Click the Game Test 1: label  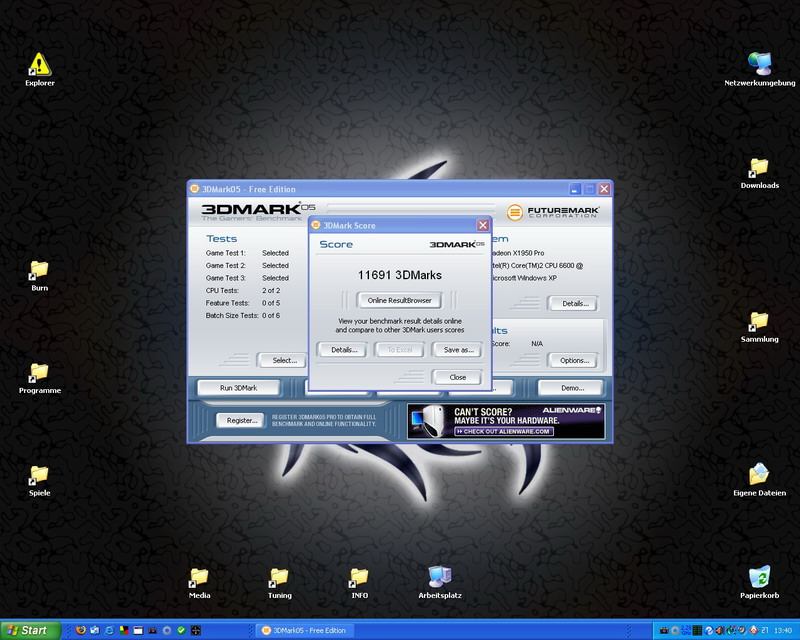[x=226, y=253]
